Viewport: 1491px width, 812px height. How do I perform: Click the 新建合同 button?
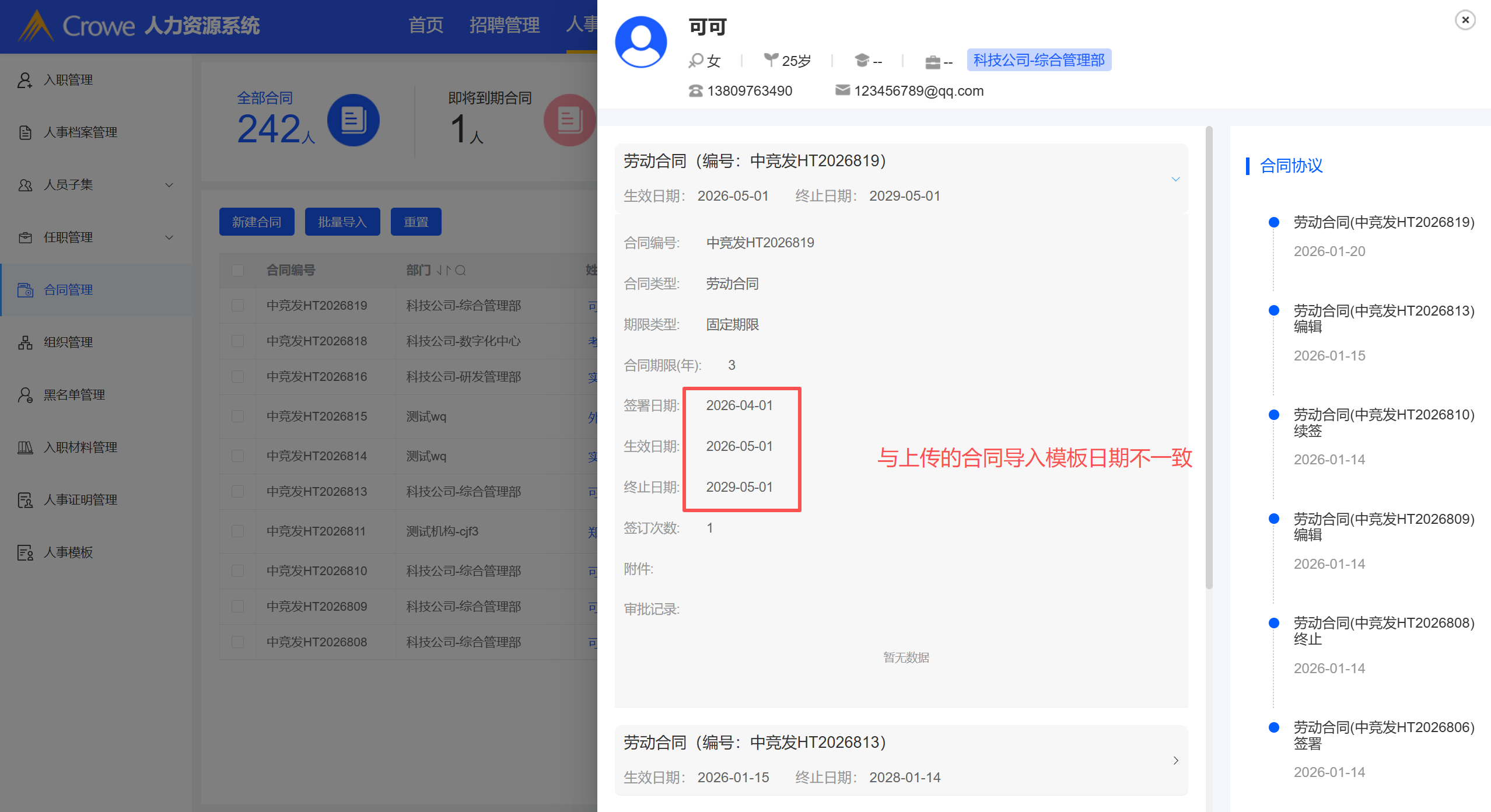point(257,222)
